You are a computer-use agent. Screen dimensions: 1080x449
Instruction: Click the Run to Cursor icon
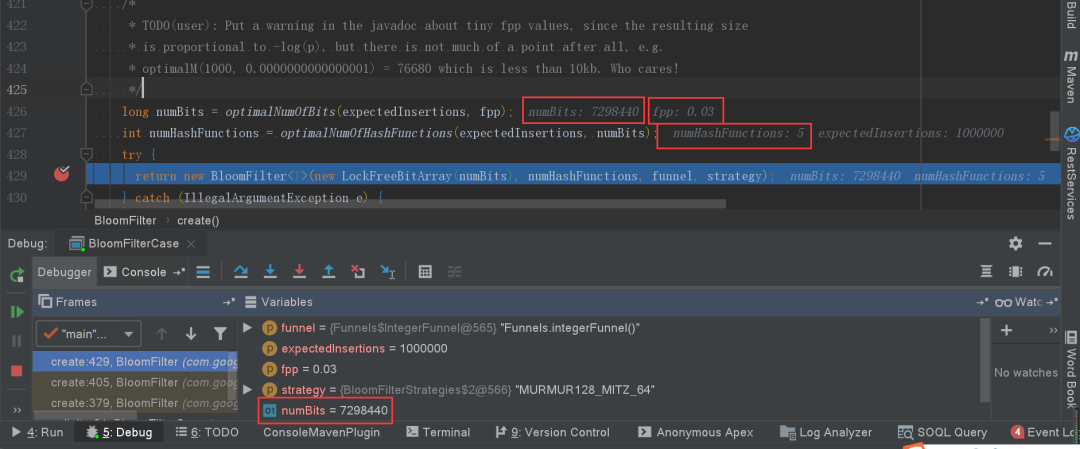coord(388,272)
